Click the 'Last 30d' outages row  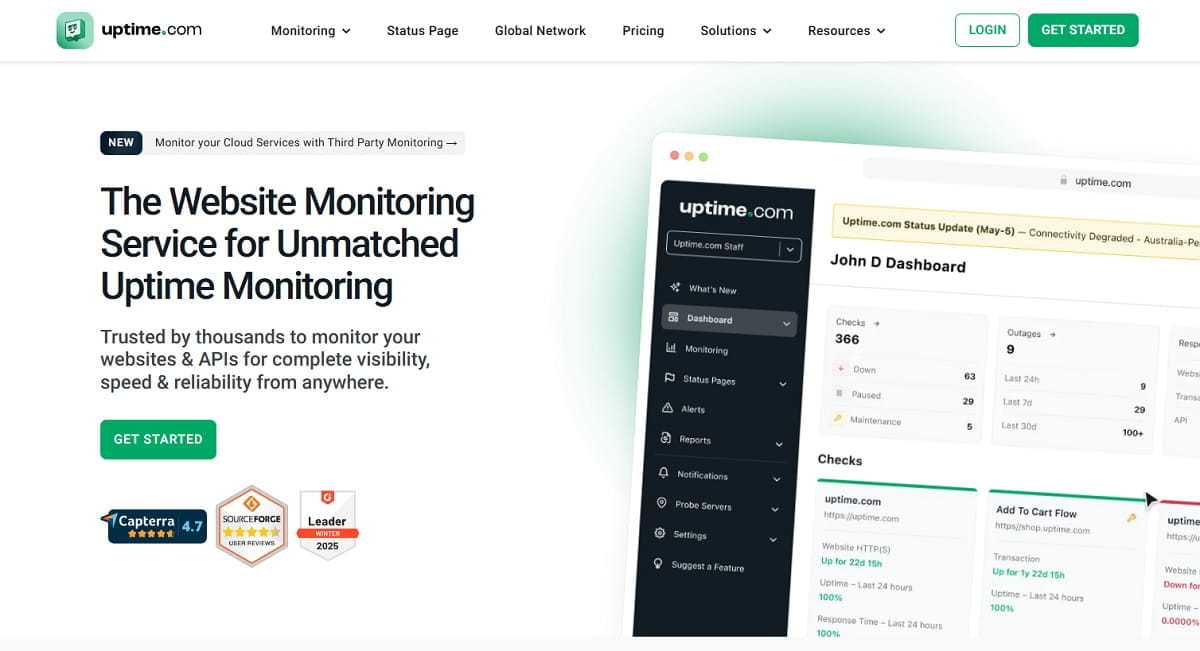[1072, 429]
